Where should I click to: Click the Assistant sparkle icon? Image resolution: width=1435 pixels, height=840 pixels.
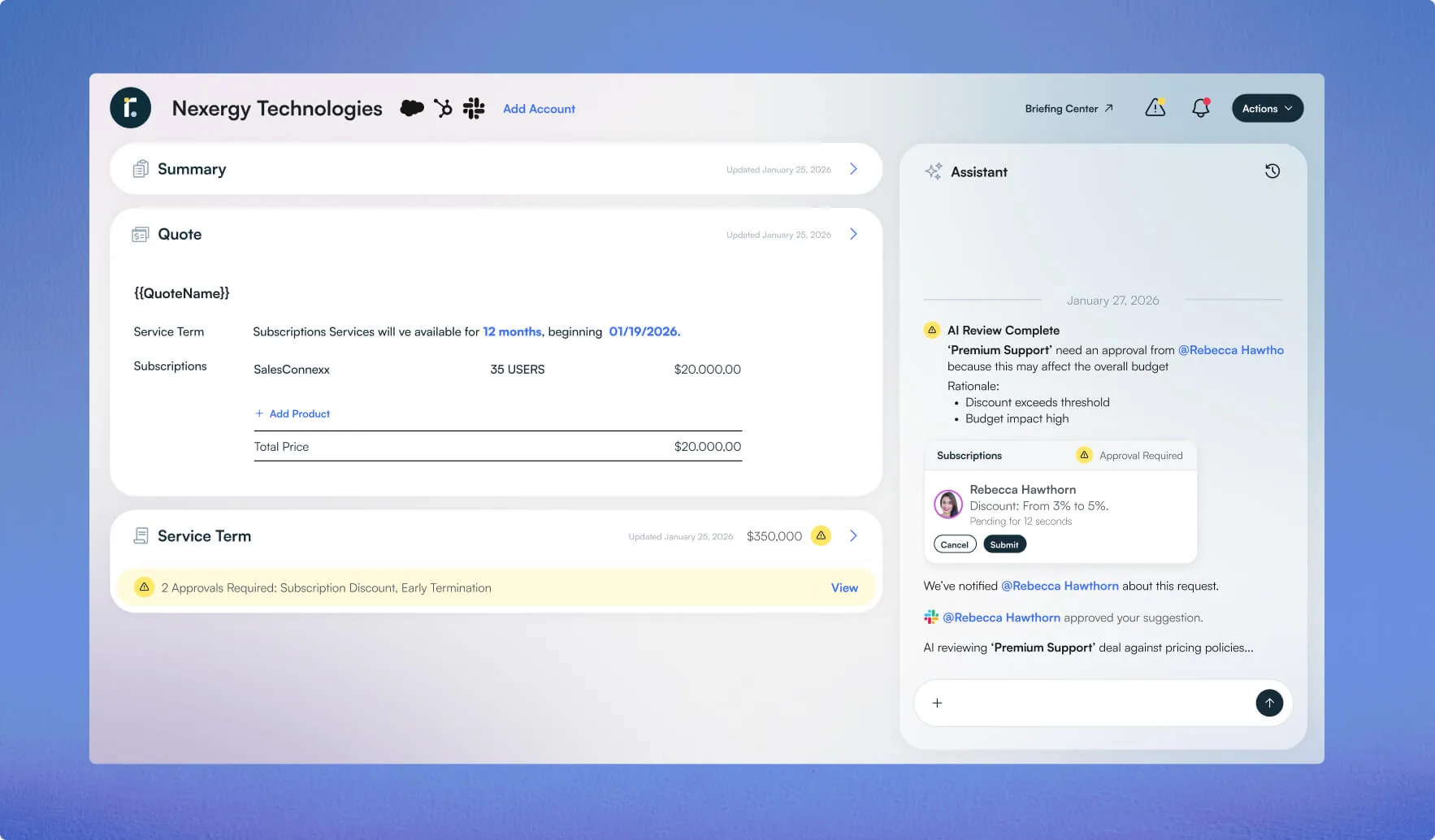pyautogui.click(x=934, y=171)
